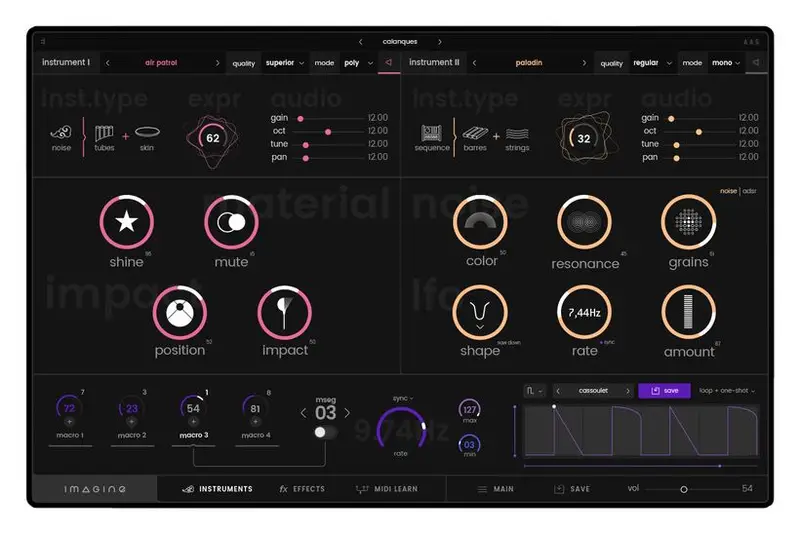Click the plus button under macro 1
This screenshot has height=534, width=800.
pyautogui.click(x=69, y=422)
